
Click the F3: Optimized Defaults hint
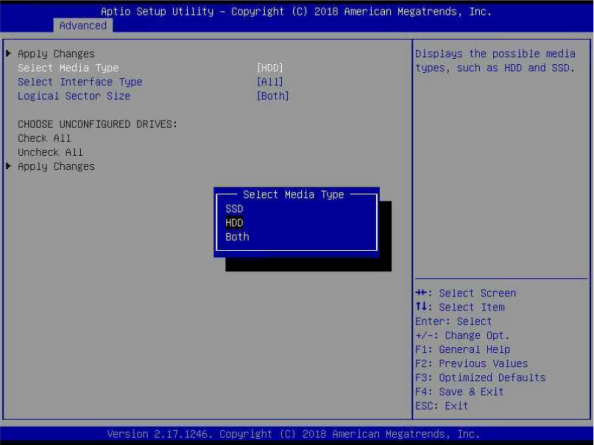(480, 378)
